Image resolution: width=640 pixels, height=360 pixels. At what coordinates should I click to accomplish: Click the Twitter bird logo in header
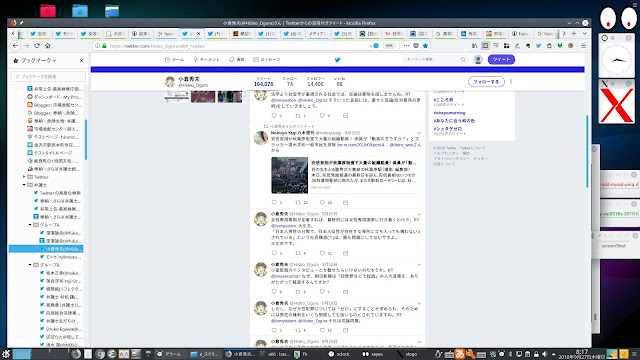[338, 60]
